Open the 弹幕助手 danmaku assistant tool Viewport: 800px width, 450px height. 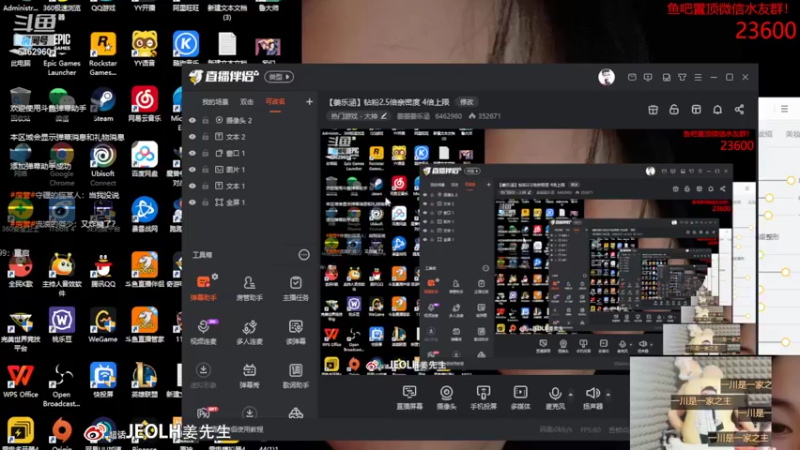coord(203,288)
